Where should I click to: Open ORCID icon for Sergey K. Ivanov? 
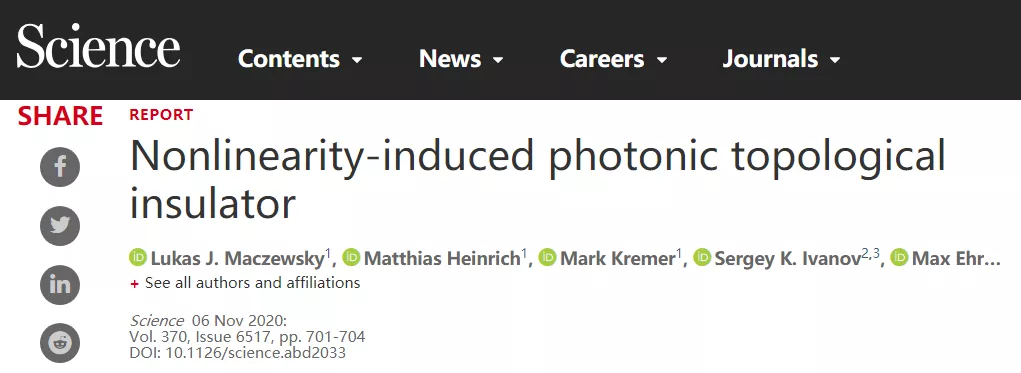pos(702,258)
